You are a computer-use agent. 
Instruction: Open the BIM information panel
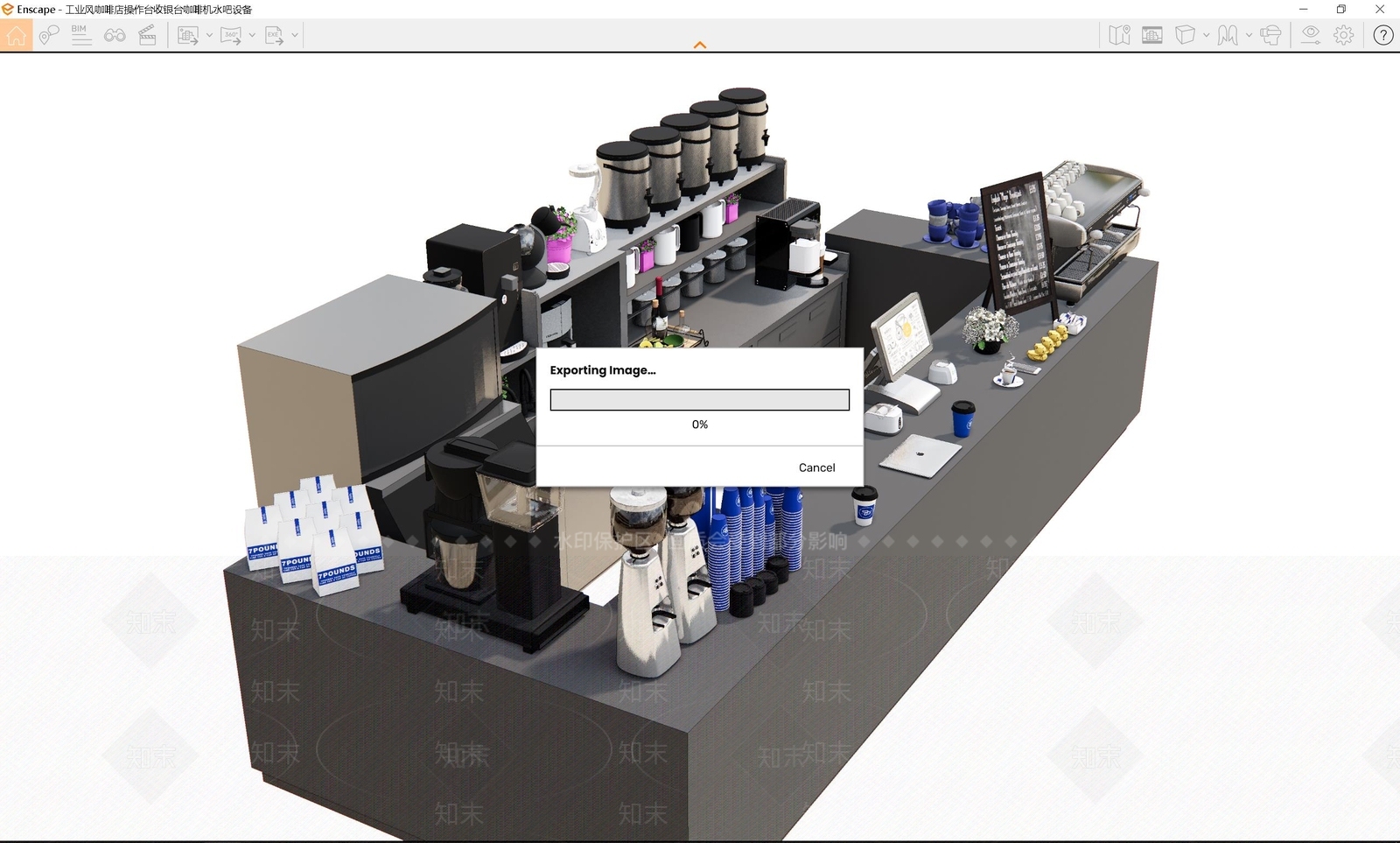[81, 35]
